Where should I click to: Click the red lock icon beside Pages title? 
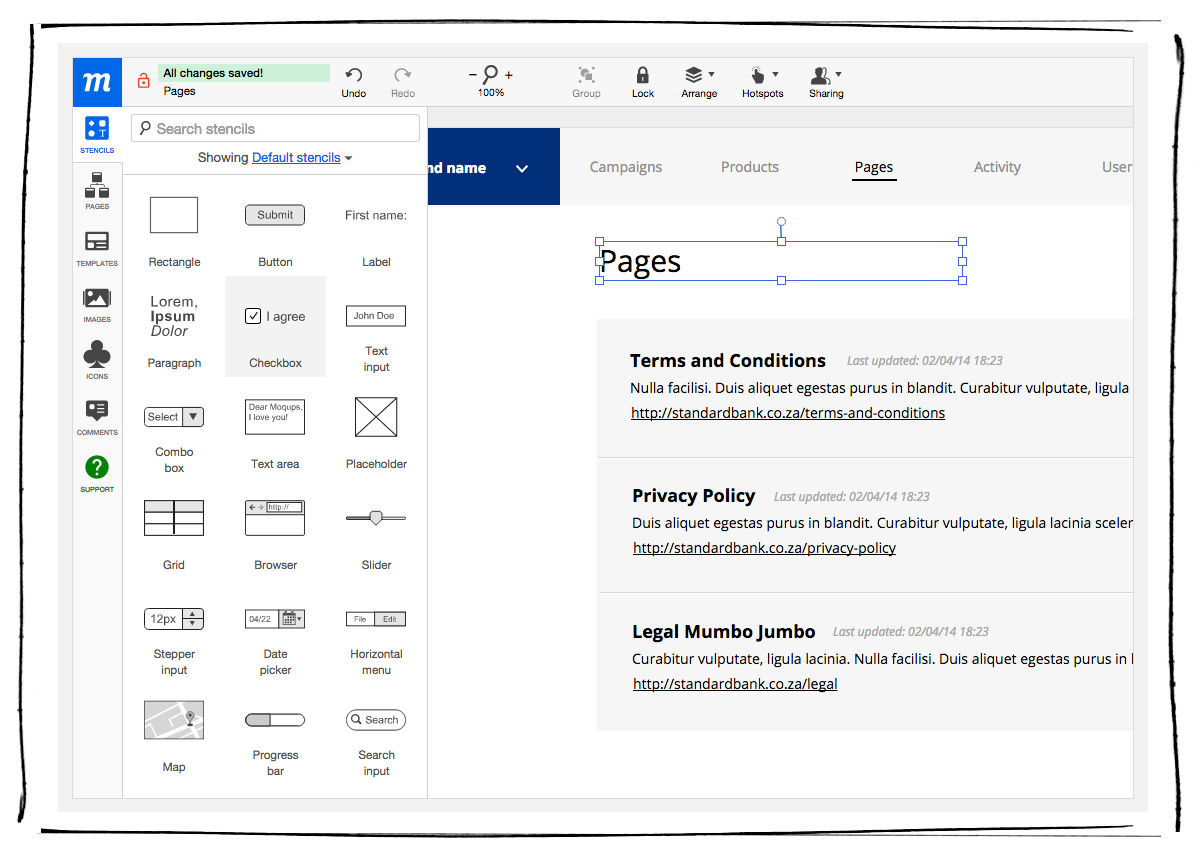tap(143, 81)
